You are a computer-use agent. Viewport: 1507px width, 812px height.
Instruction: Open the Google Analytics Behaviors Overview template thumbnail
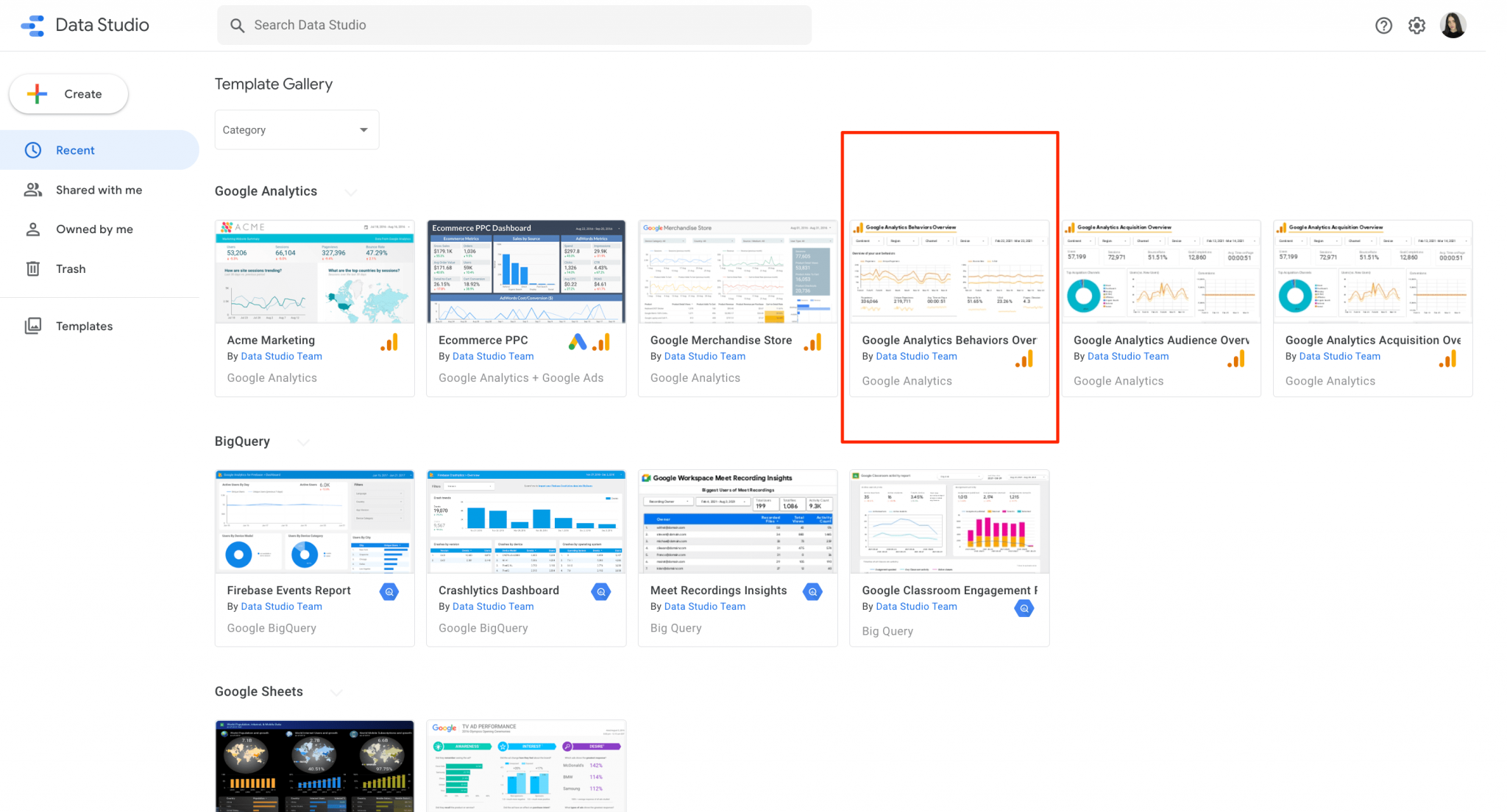949,272
